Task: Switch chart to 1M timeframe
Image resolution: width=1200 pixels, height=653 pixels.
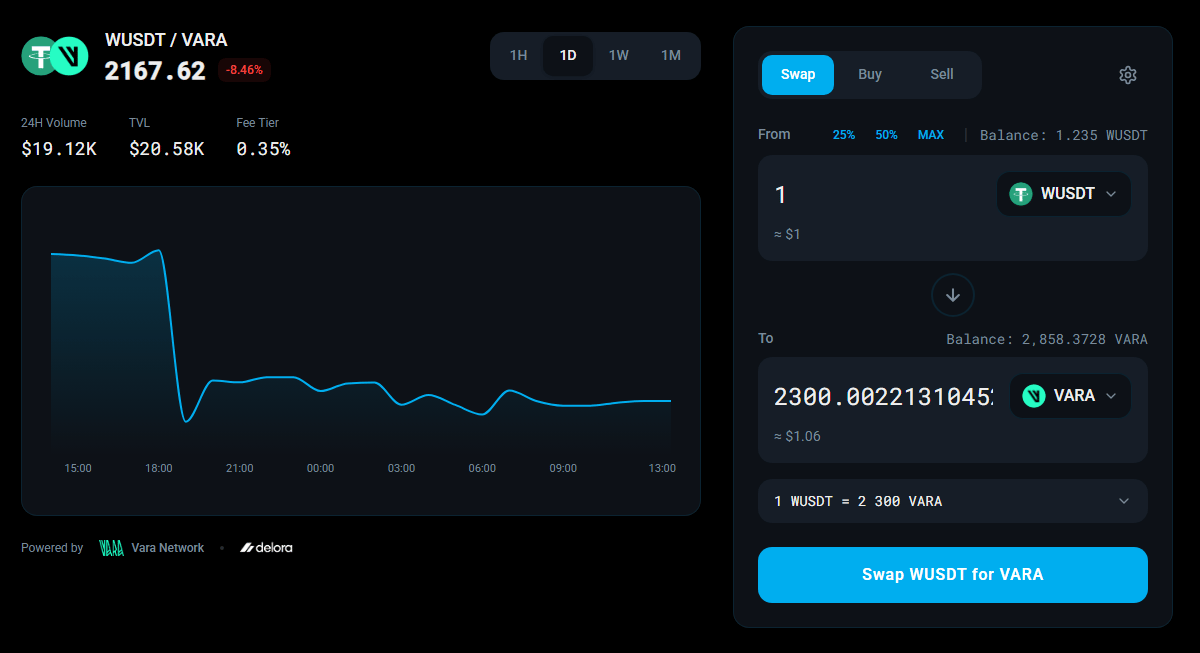Action: point(671,56)
